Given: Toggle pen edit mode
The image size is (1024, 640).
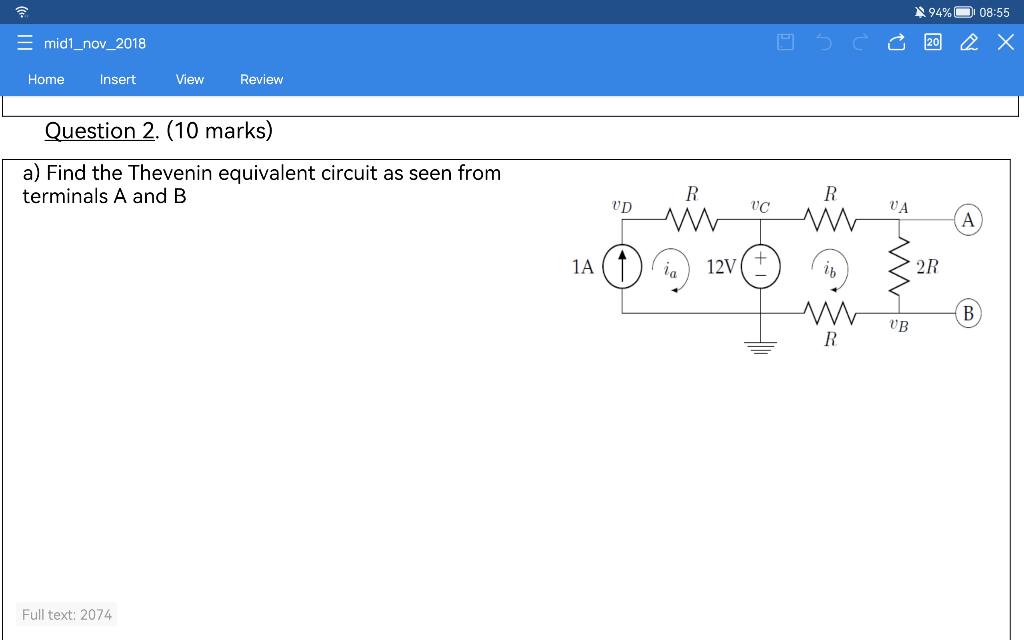Looking at the screenshot, I should (969, 42).
